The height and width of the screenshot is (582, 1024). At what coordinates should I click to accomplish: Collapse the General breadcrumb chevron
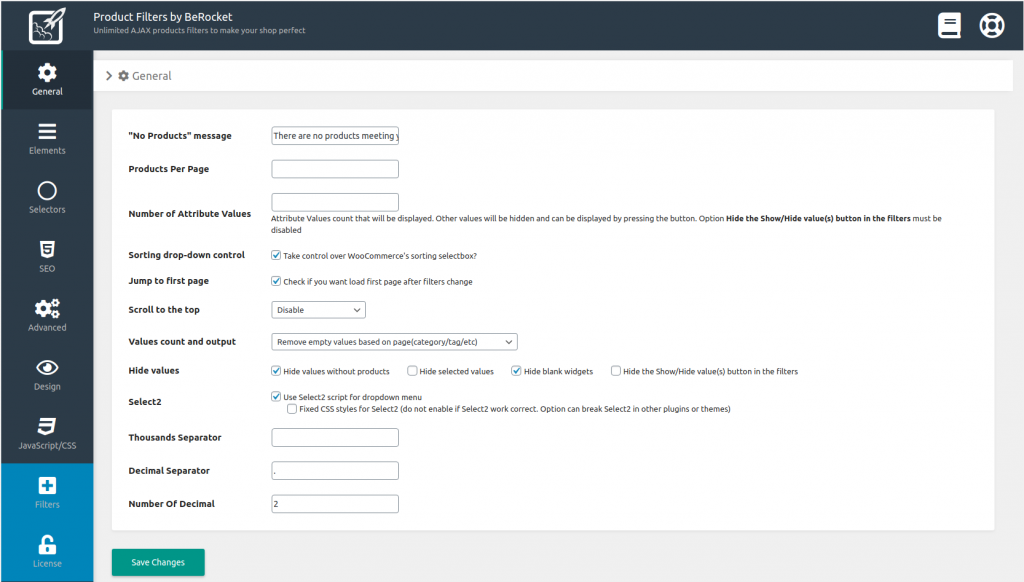(x=109, y=76)
